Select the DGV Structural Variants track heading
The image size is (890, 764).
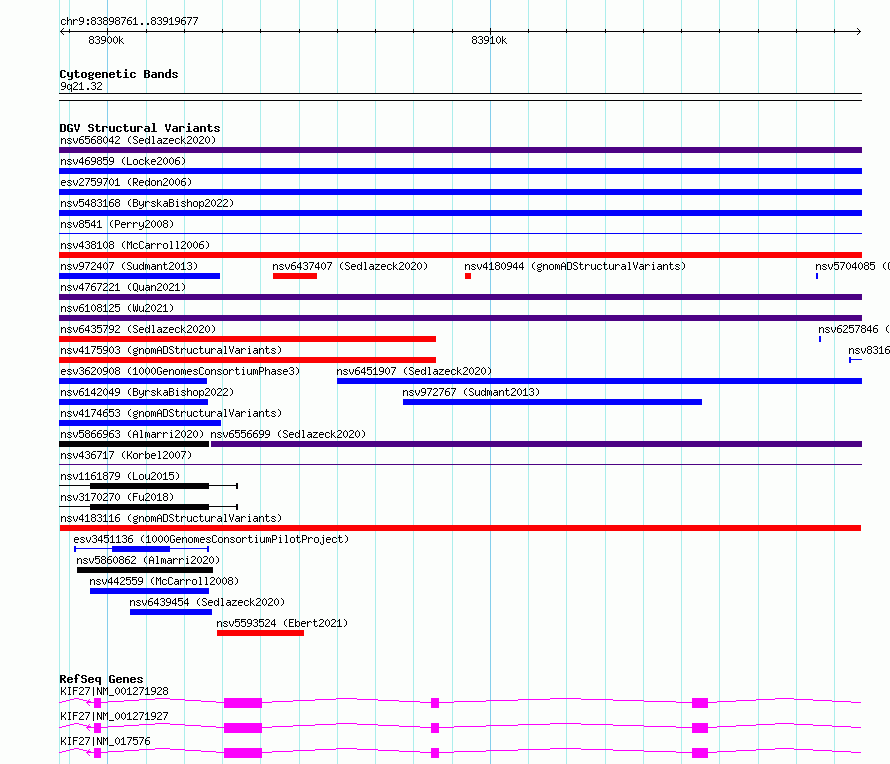pyautogui.click(x=140, y=128)
